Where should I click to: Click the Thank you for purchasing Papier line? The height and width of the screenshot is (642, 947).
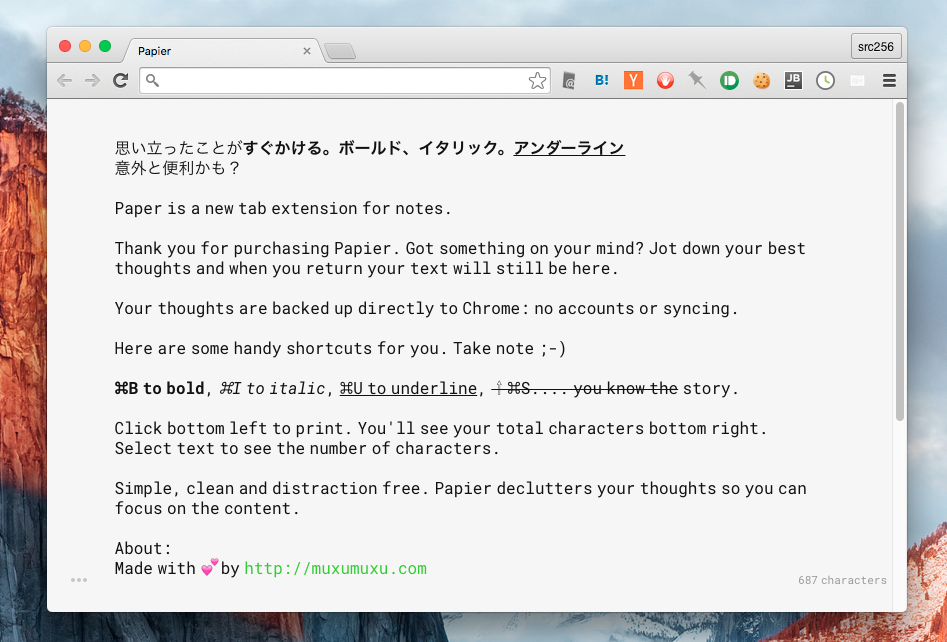[x=460, y=248]
